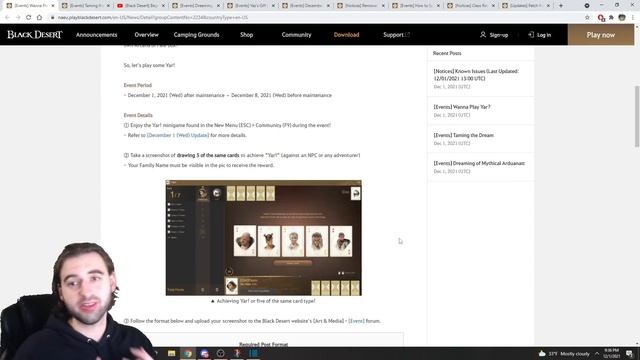
Task: Click the browser back arrow
Action: (x=7, y=18)
